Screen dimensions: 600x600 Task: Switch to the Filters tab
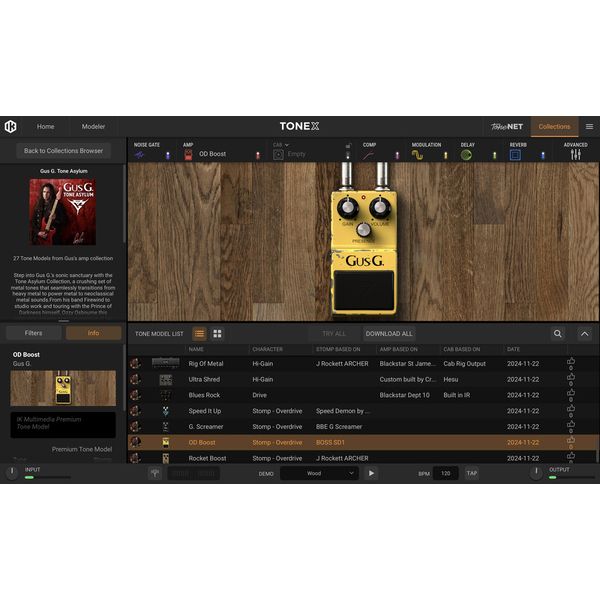[34, 333]
